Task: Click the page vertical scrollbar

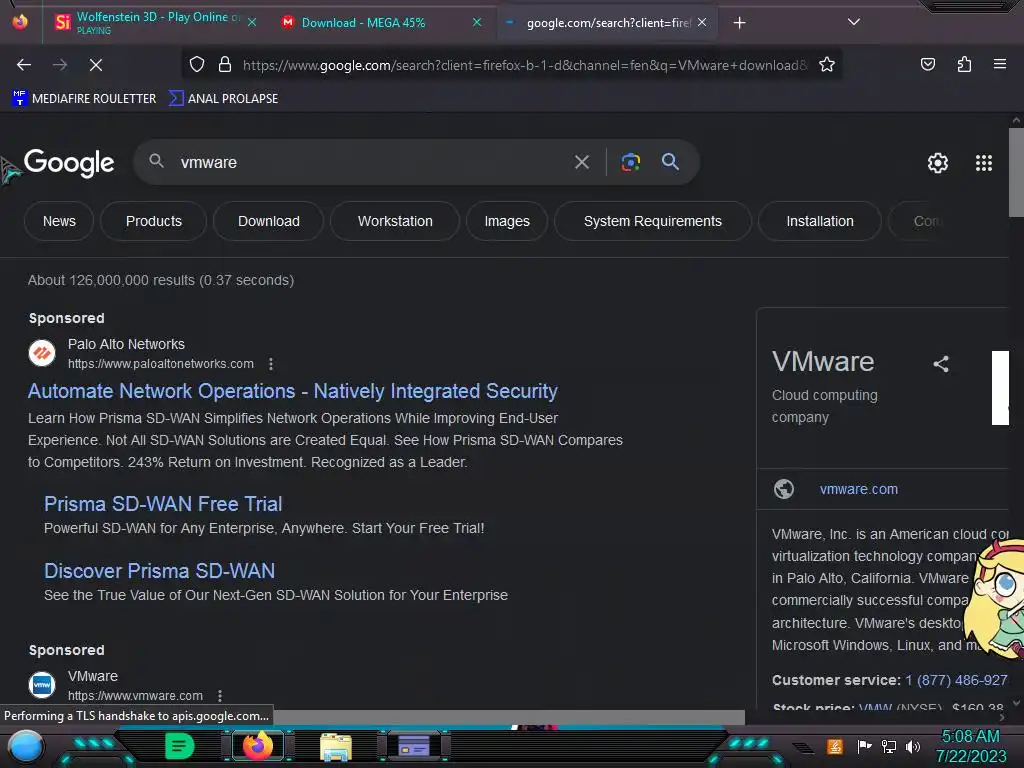Action: [1016, 172]
